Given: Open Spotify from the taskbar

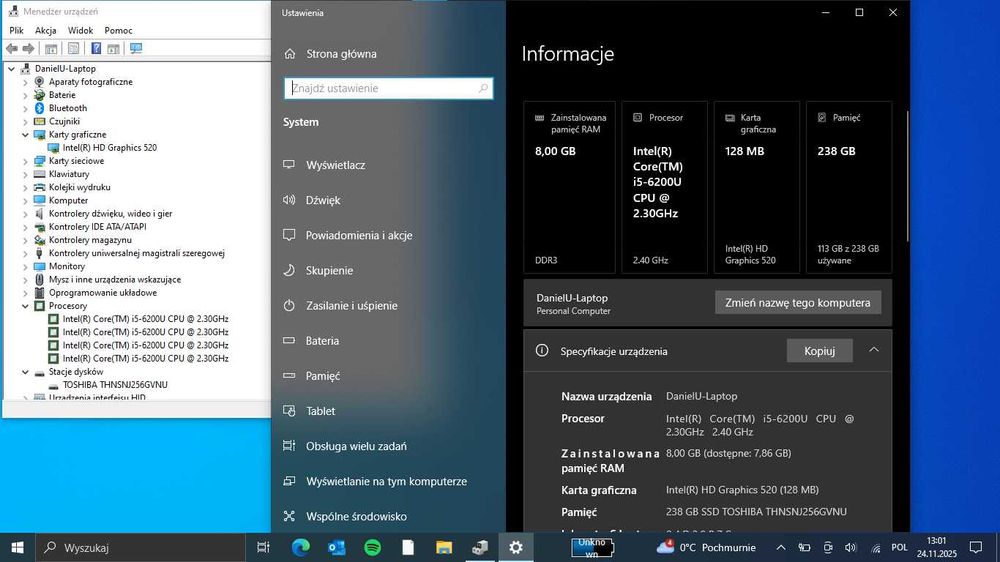Looking at the screenshot, I should click(372, 547).
